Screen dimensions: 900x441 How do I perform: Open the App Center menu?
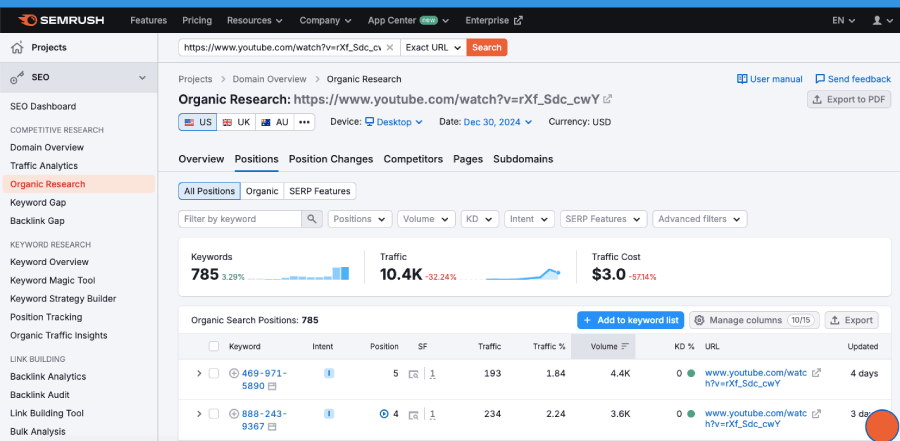pos(409,20)
